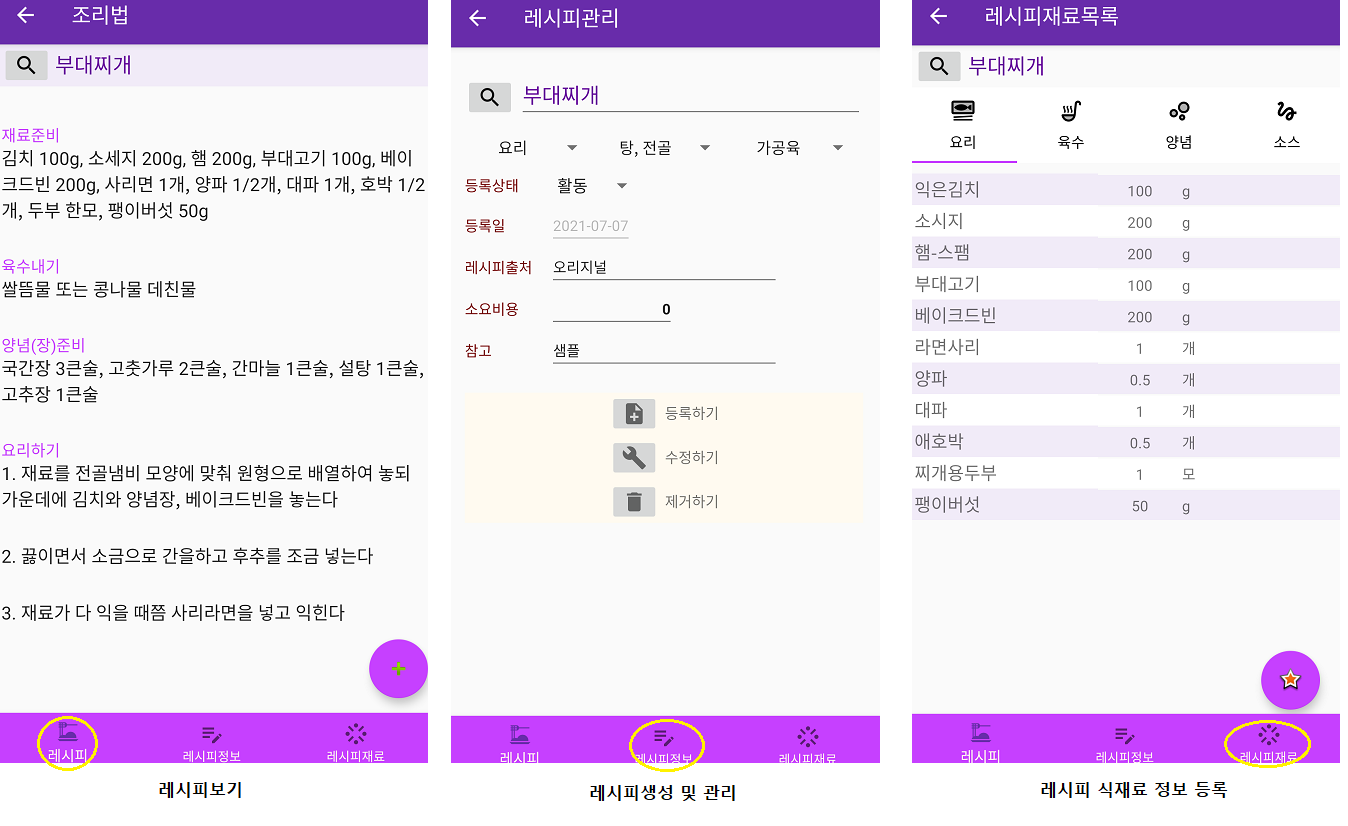Tap the 육수내기 section heading
This screenshot has height=826, width=1348.
coord(31,266)
